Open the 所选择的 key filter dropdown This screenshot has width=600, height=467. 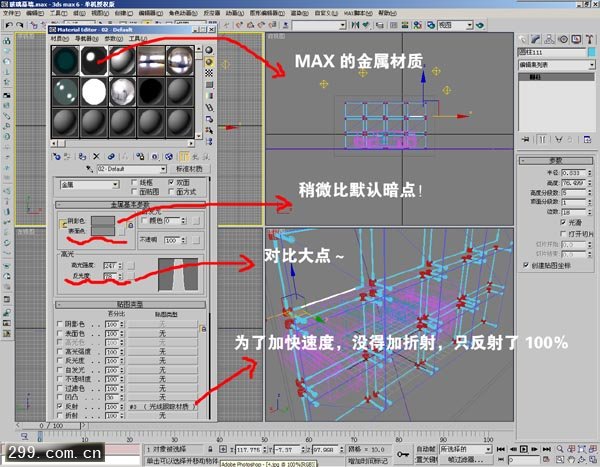pos(466,449)
